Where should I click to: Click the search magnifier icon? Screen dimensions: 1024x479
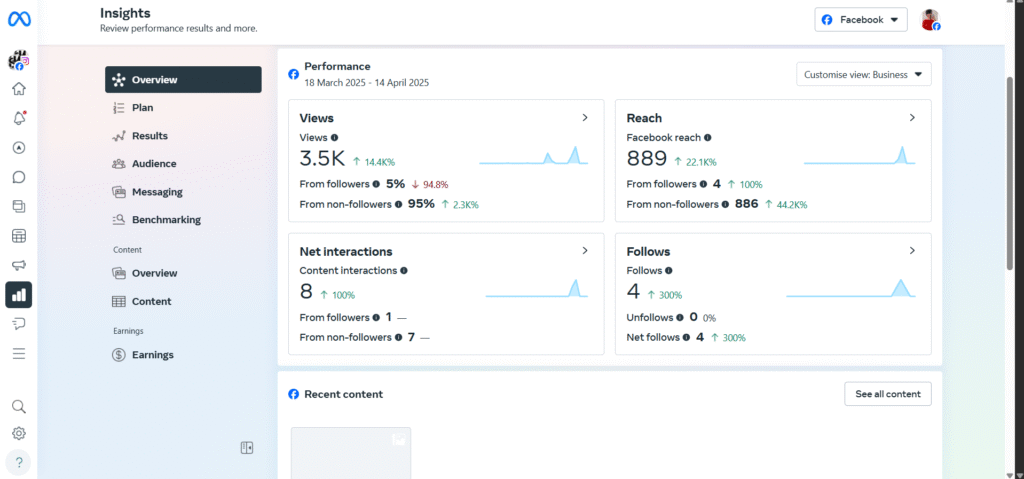[x=18, y=406]
